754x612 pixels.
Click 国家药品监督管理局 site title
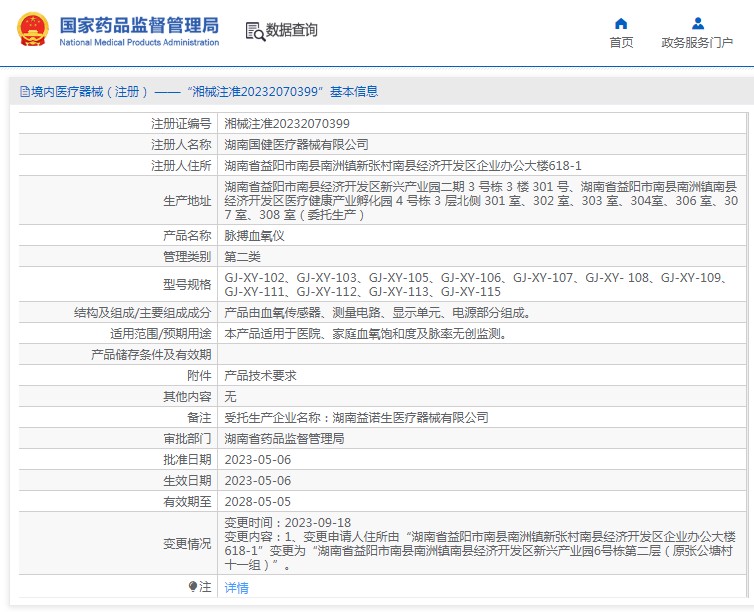tap(139, 25)
